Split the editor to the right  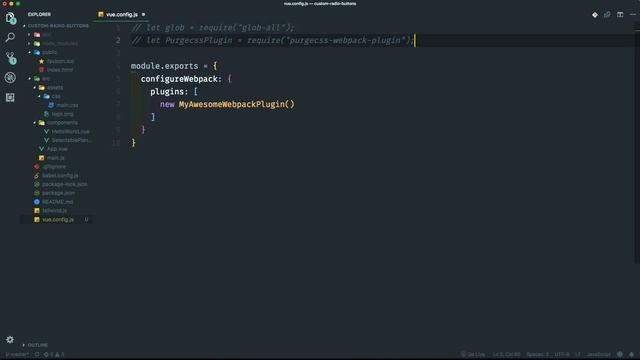[620, 15]
